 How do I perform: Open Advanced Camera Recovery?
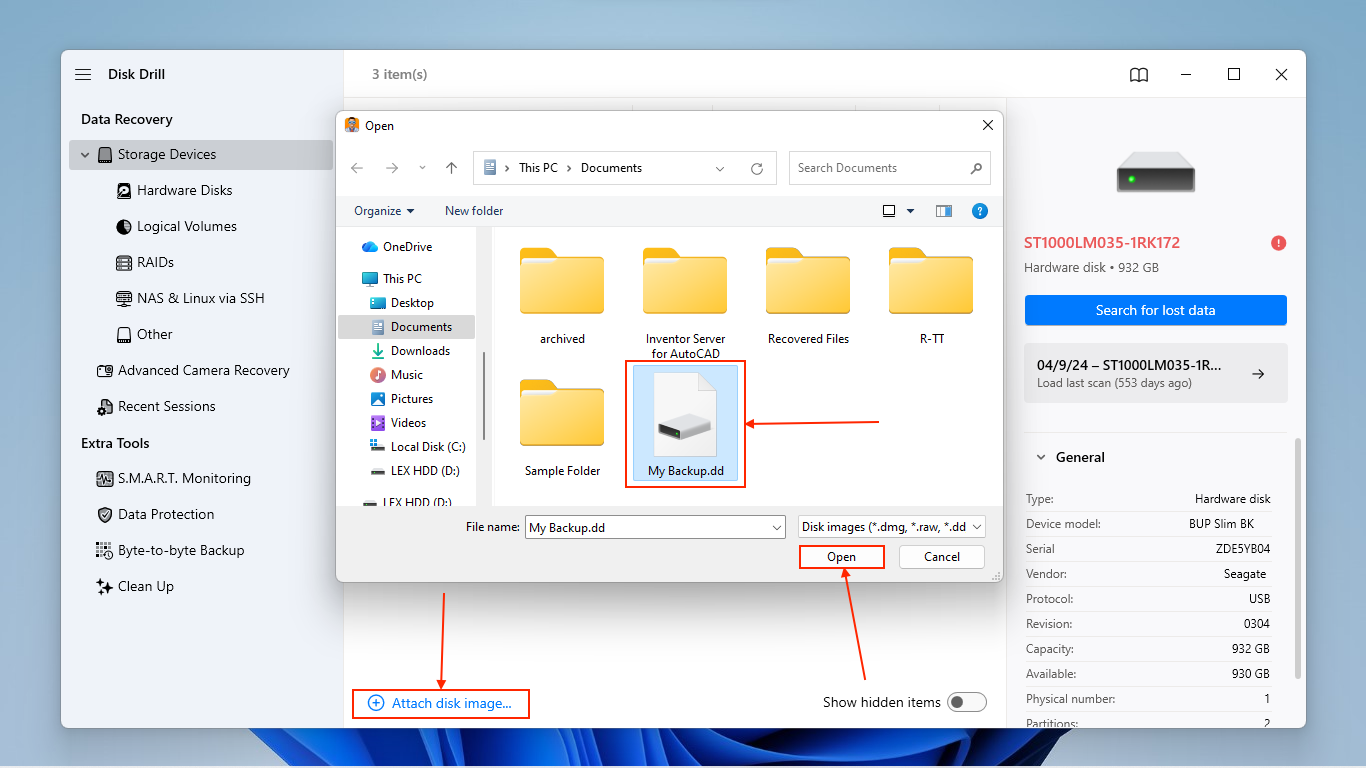(x=200, y=370)
